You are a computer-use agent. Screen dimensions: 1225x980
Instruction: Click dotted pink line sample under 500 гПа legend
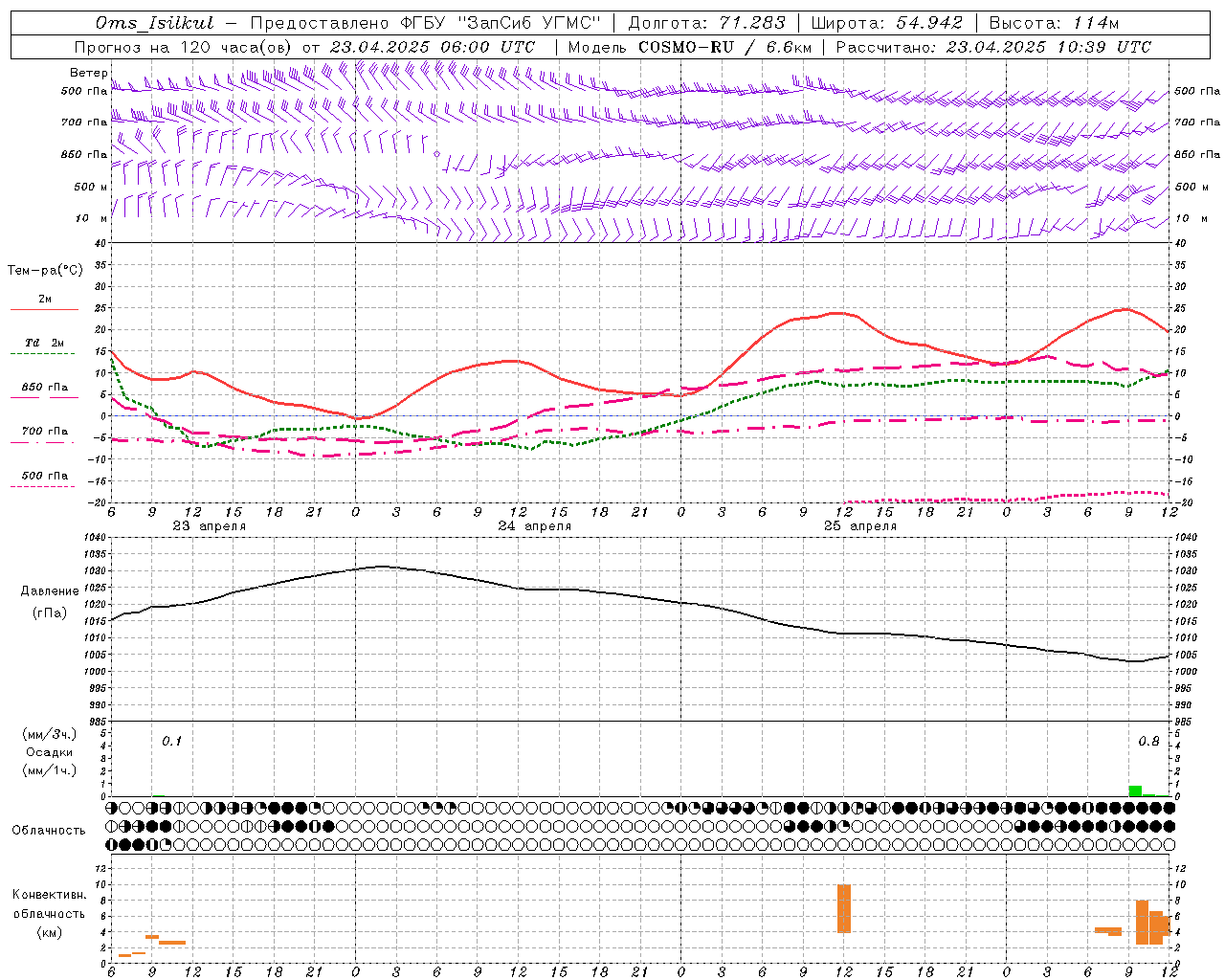(x=42, y=486)
